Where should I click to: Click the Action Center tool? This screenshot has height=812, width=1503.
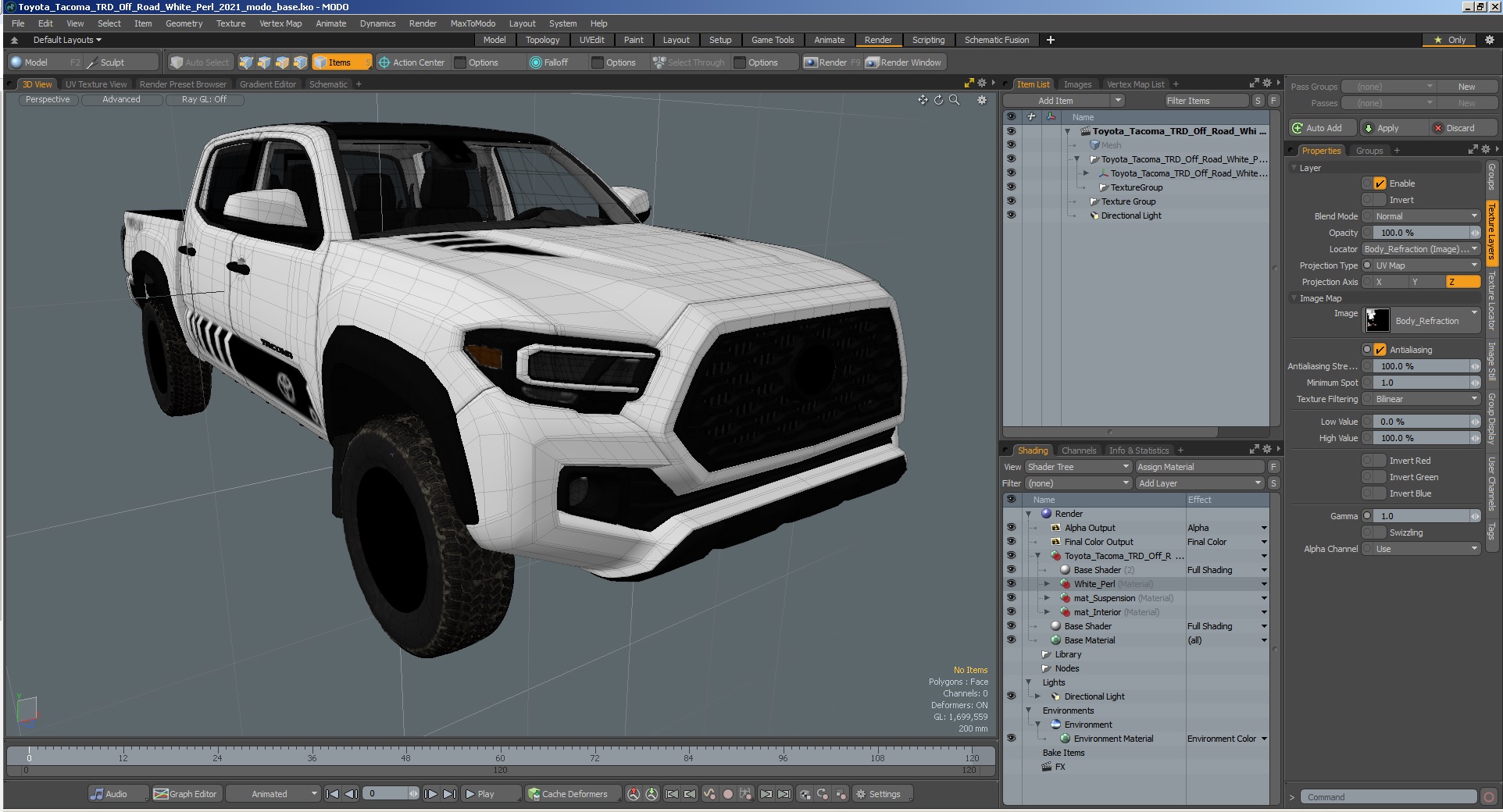pos(411,62)
